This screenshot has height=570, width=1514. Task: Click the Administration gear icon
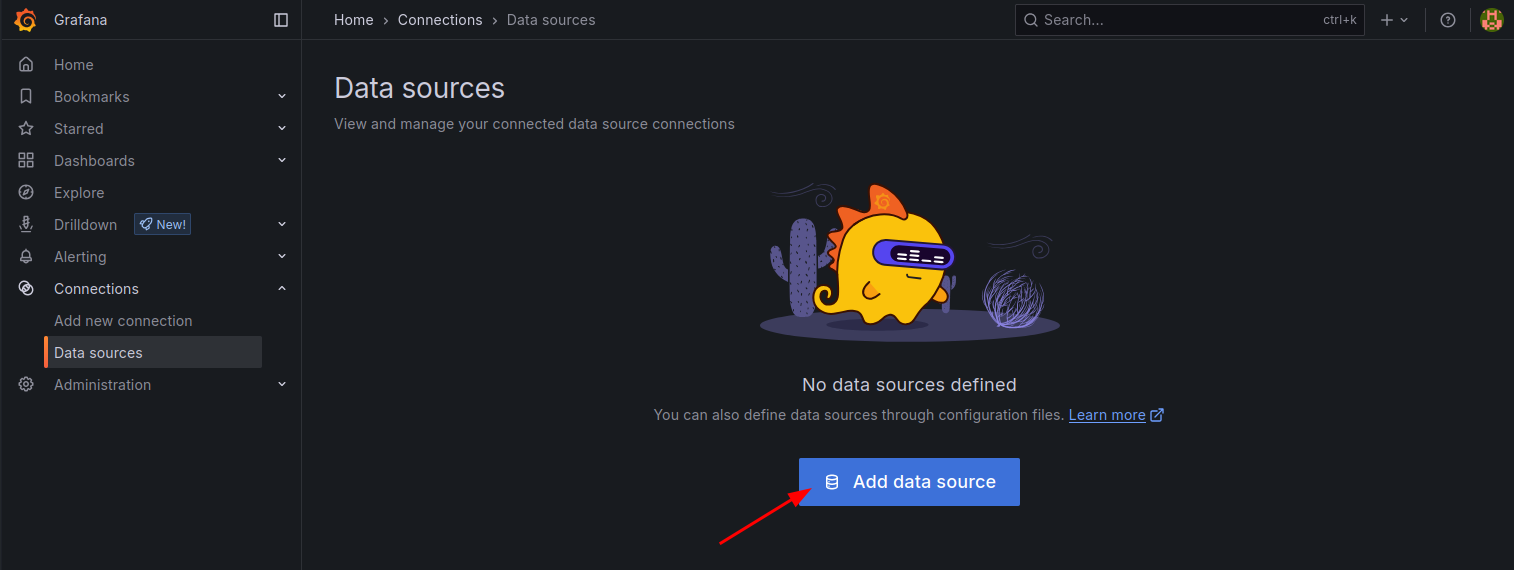click(26, 385)
